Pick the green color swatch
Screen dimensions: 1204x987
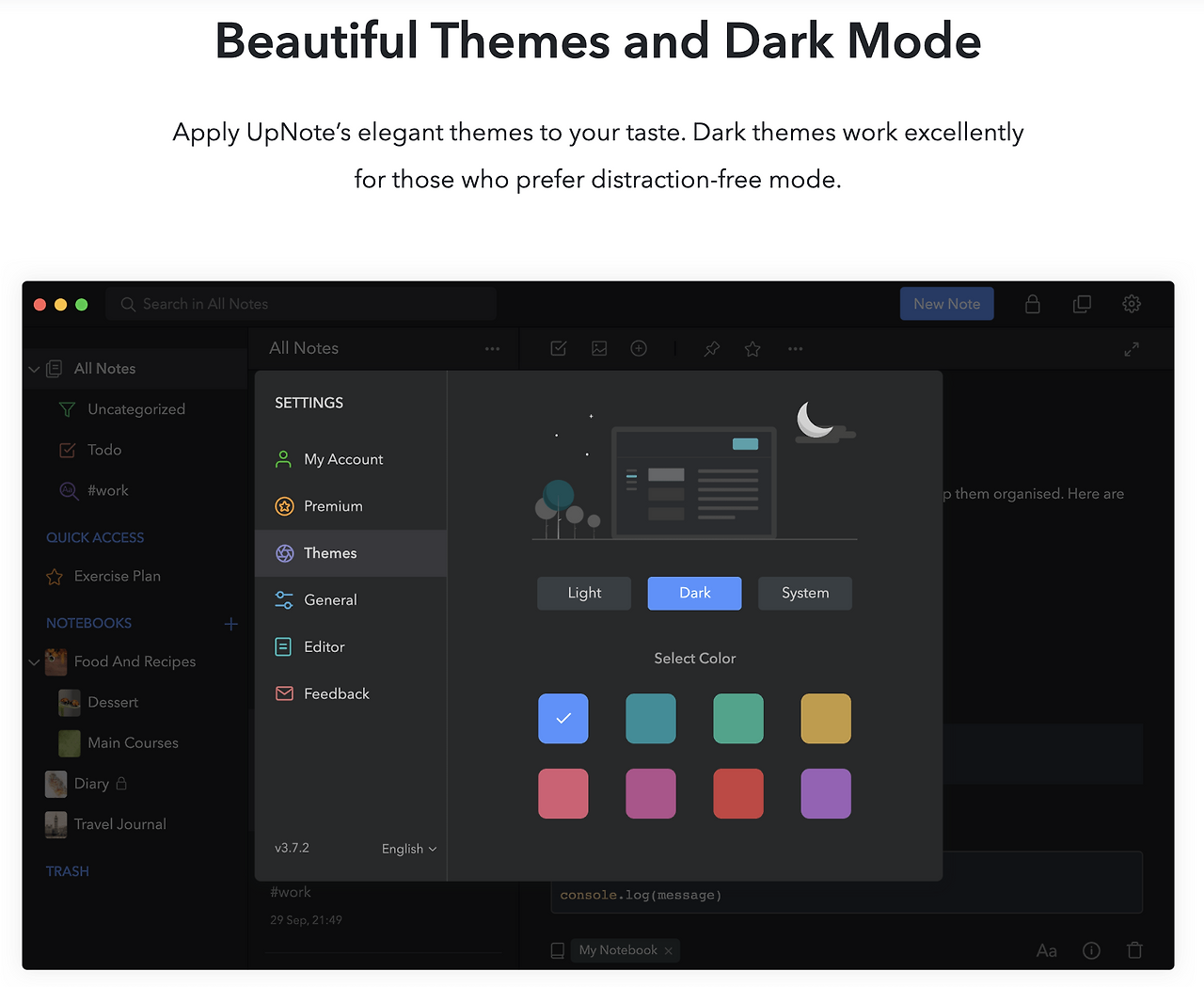point(738,719)
